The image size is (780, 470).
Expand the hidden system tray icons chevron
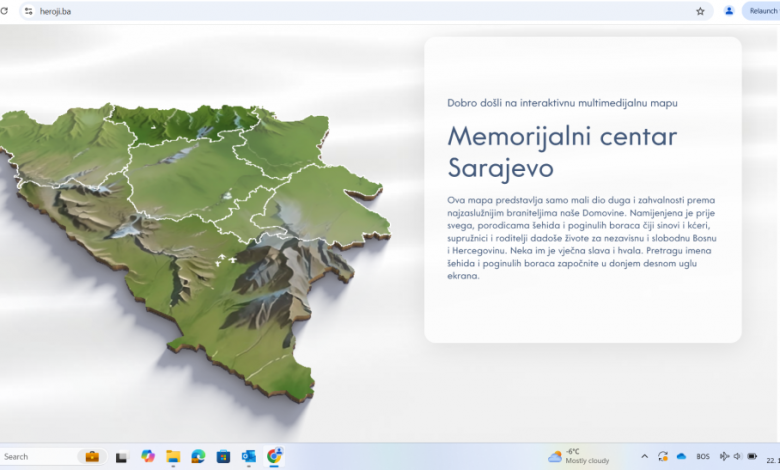tap(644, 456)
